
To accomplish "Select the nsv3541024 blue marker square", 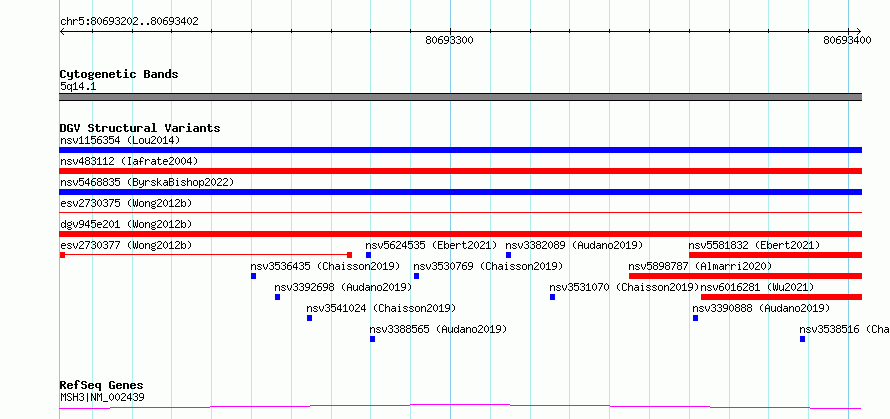I will 309,318.
